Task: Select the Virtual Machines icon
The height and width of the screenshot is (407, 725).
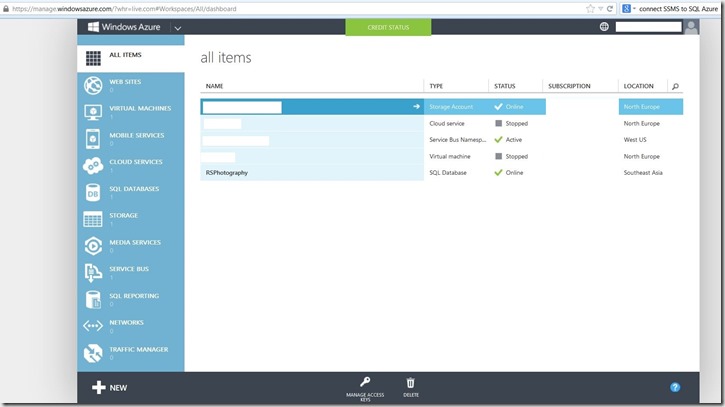Action: tap(93, 112)
